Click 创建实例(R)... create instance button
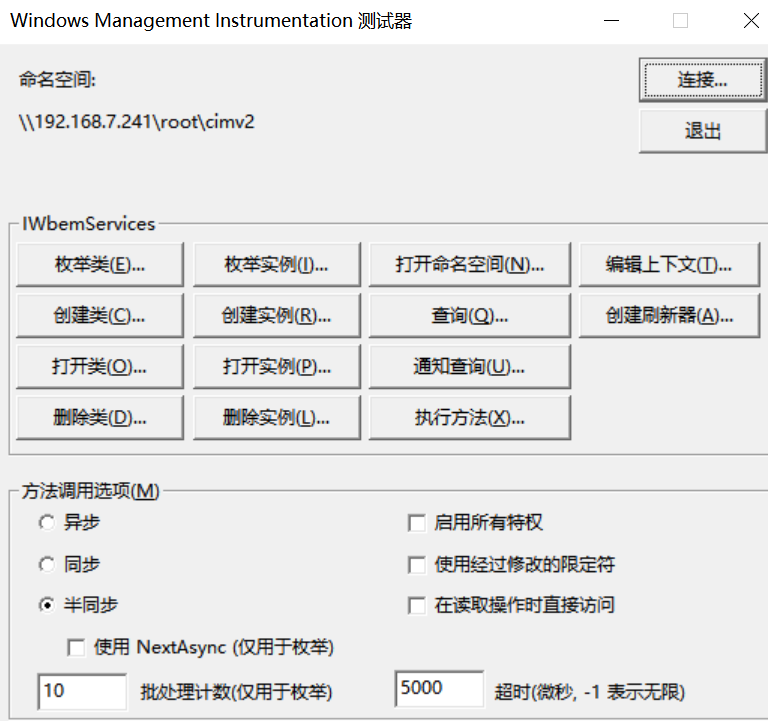 click(x=277, y=315)
